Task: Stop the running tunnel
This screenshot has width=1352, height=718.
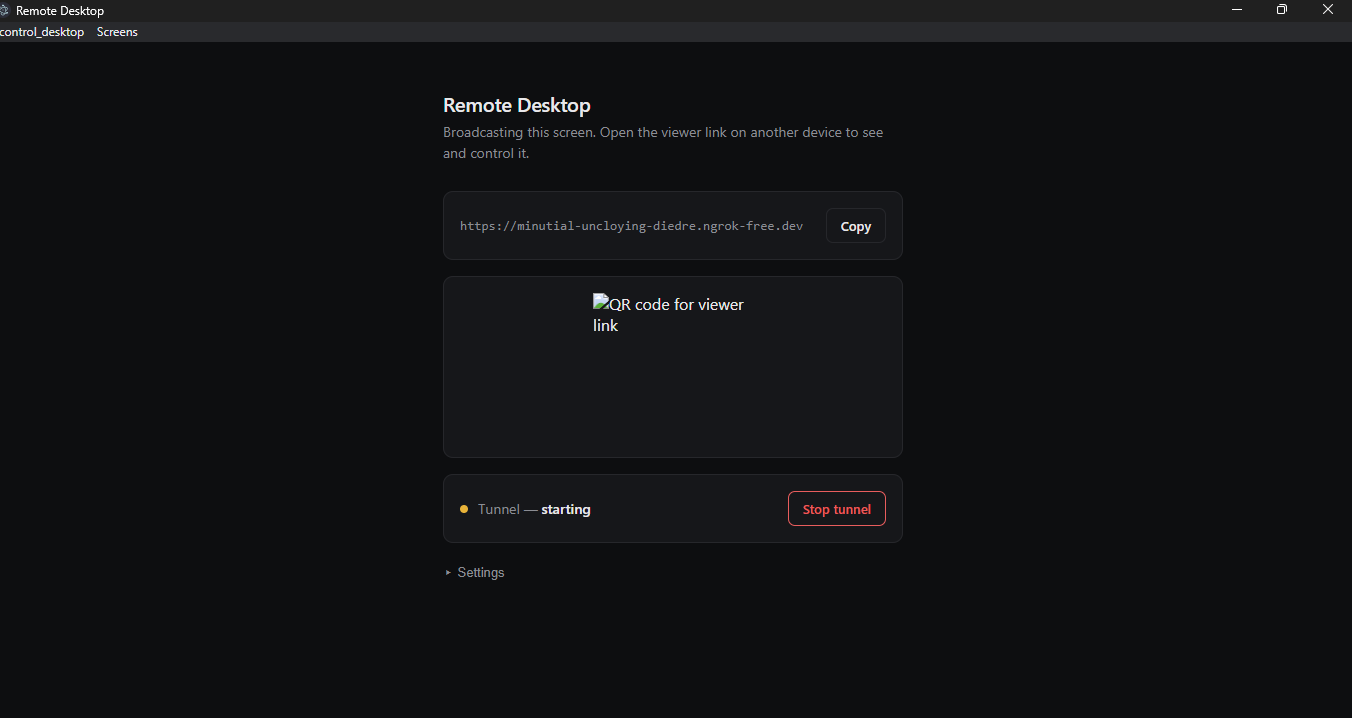Action: coord(836,509)
